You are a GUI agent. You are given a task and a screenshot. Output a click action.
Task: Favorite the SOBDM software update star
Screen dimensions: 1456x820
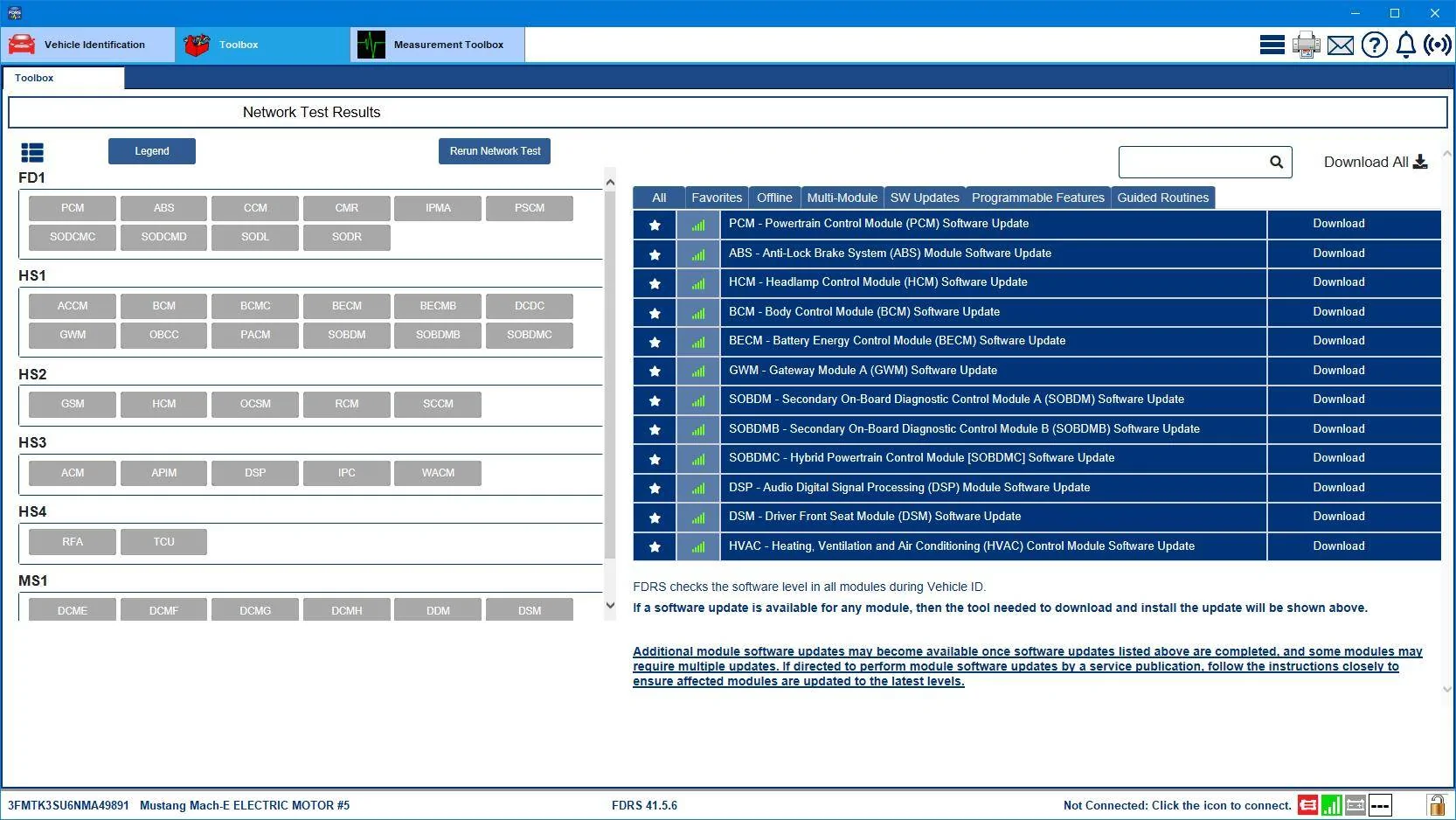coord(655,400)
